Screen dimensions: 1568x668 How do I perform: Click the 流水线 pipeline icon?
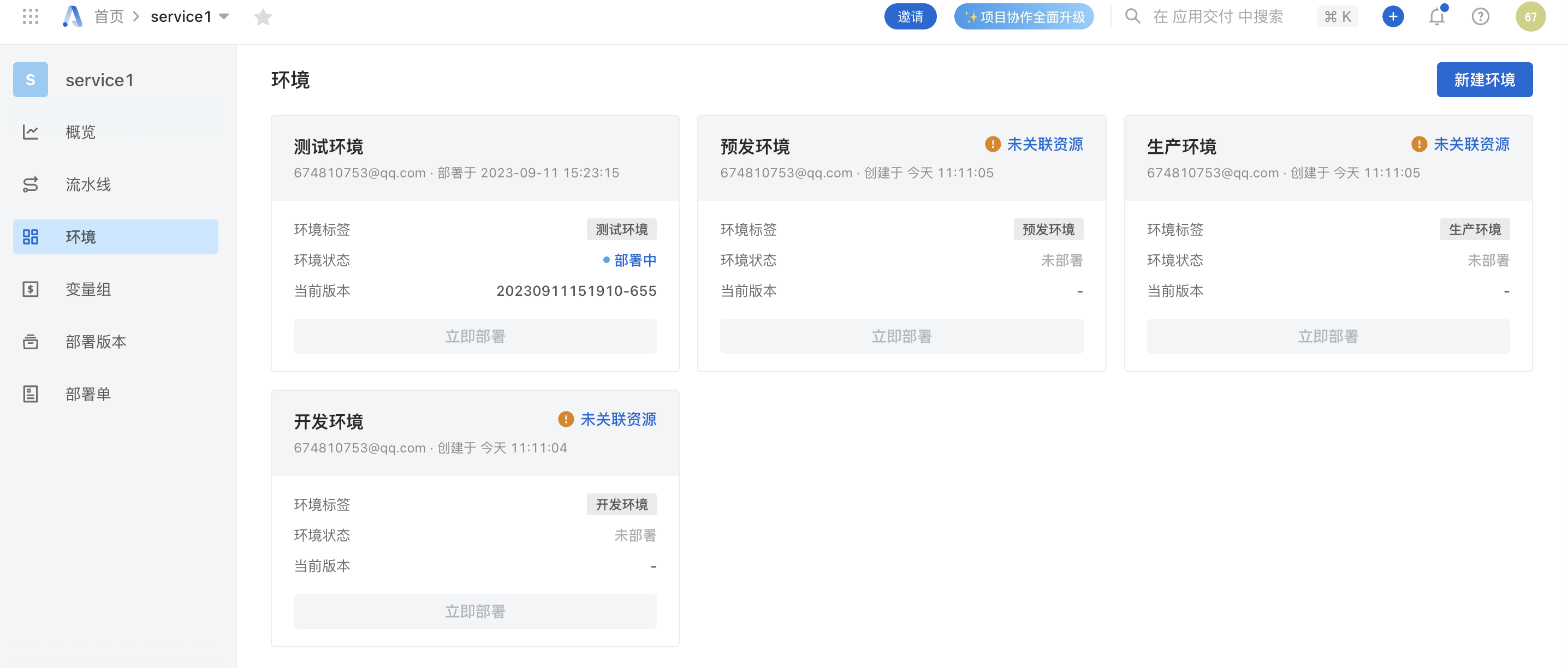coord(31,184)
